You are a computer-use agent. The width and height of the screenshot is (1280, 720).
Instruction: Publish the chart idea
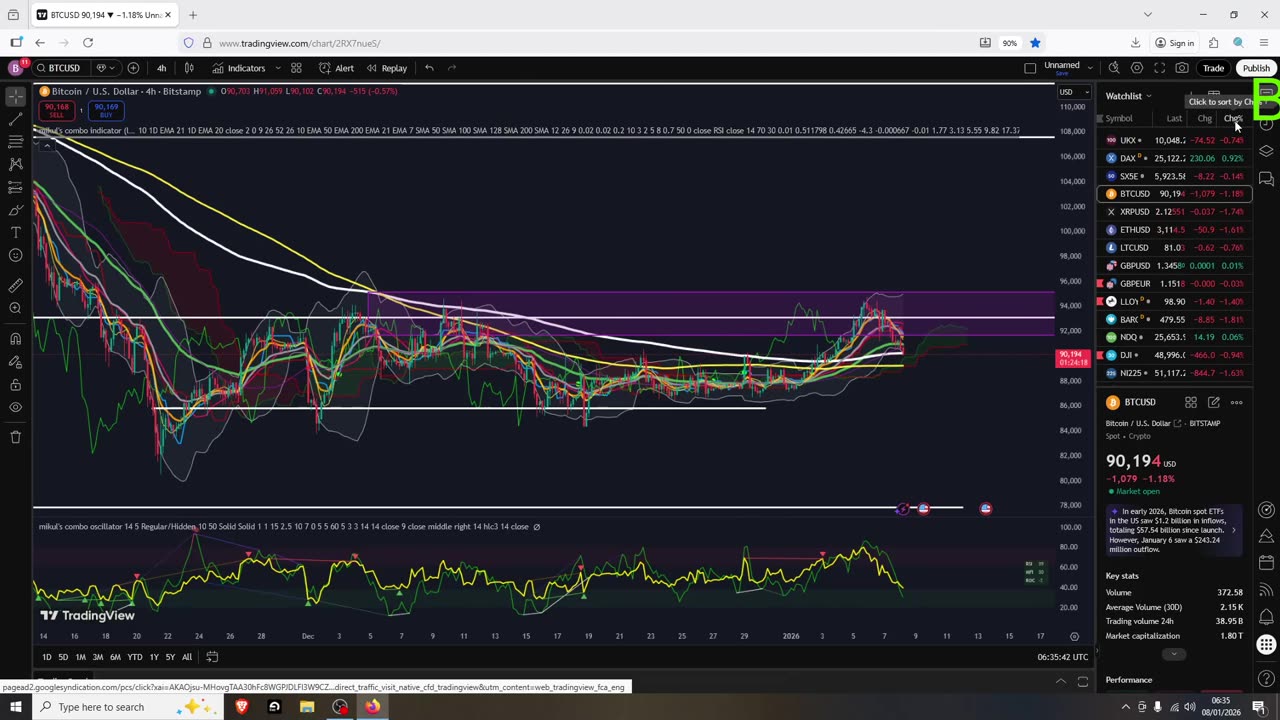pyautogui.click(x=1256, y=68)
